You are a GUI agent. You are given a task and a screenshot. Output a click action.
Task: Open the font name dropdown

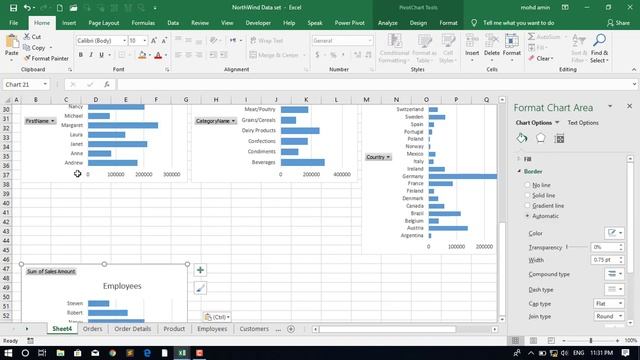tap(124, 40)
